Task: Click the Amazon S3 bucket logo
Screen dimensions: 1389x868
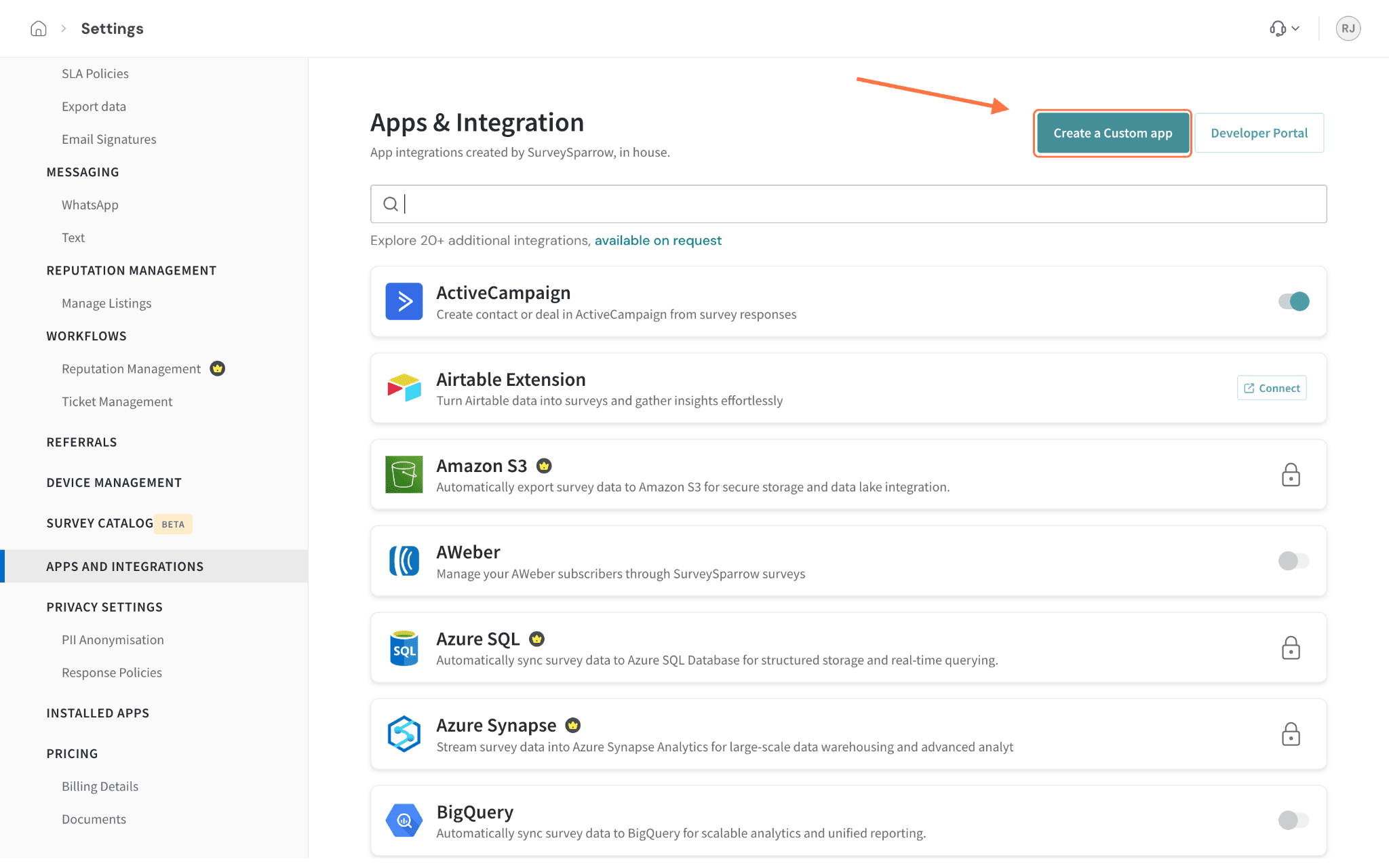Action: click(404, 474)
